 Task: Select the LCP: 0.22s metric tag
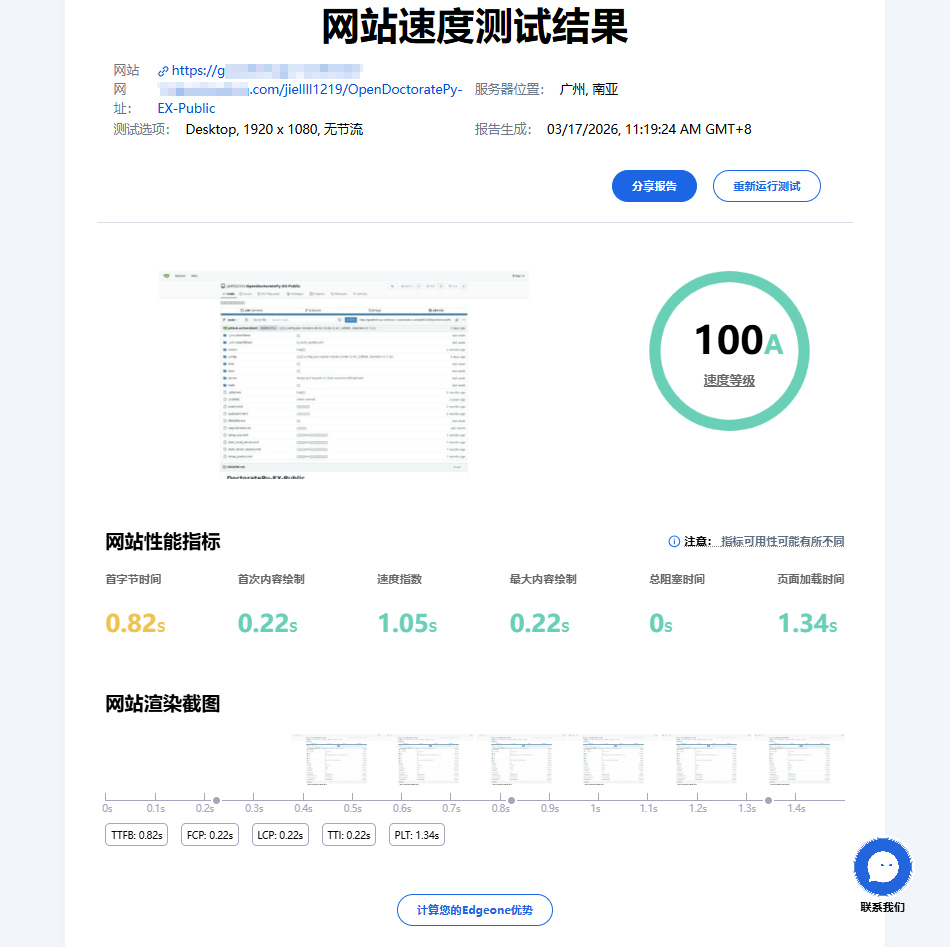[279, 834]
